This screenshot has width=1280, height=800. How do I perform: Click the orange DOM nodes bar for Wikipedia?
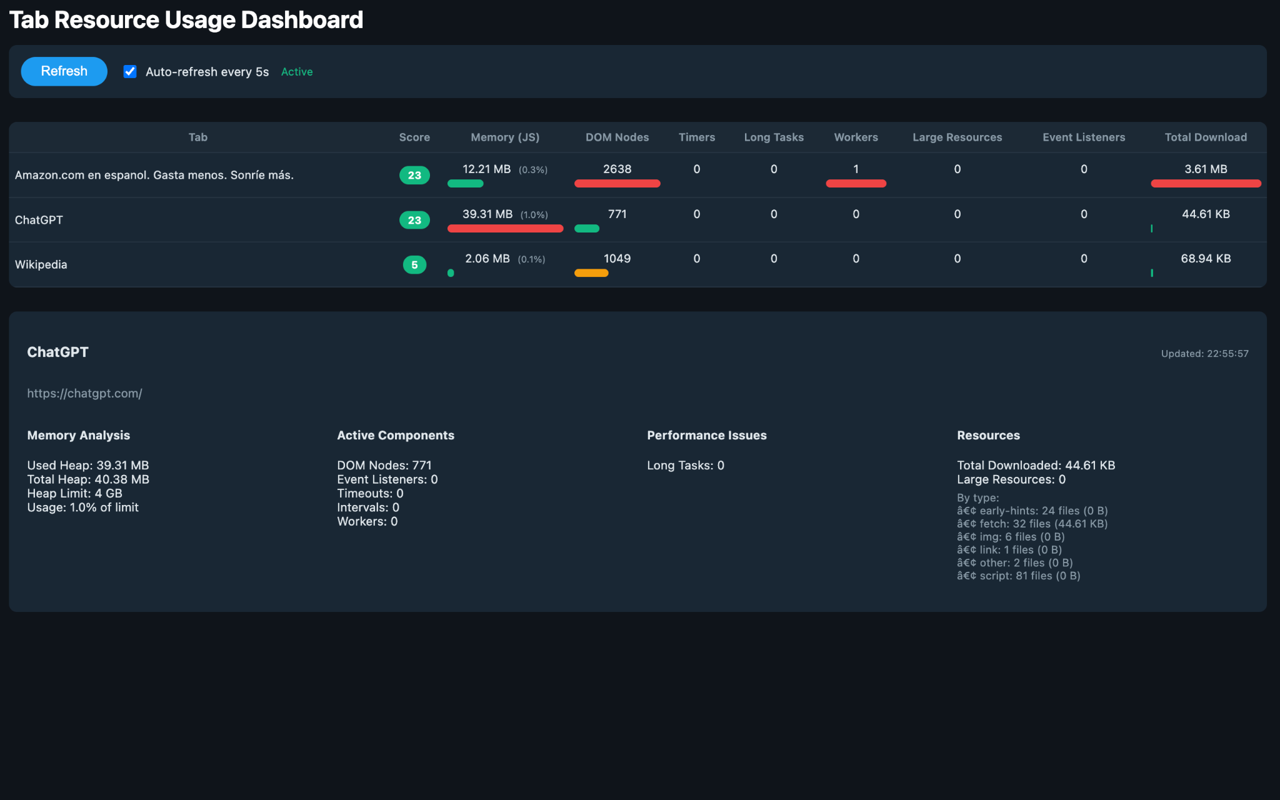(591, 273)
